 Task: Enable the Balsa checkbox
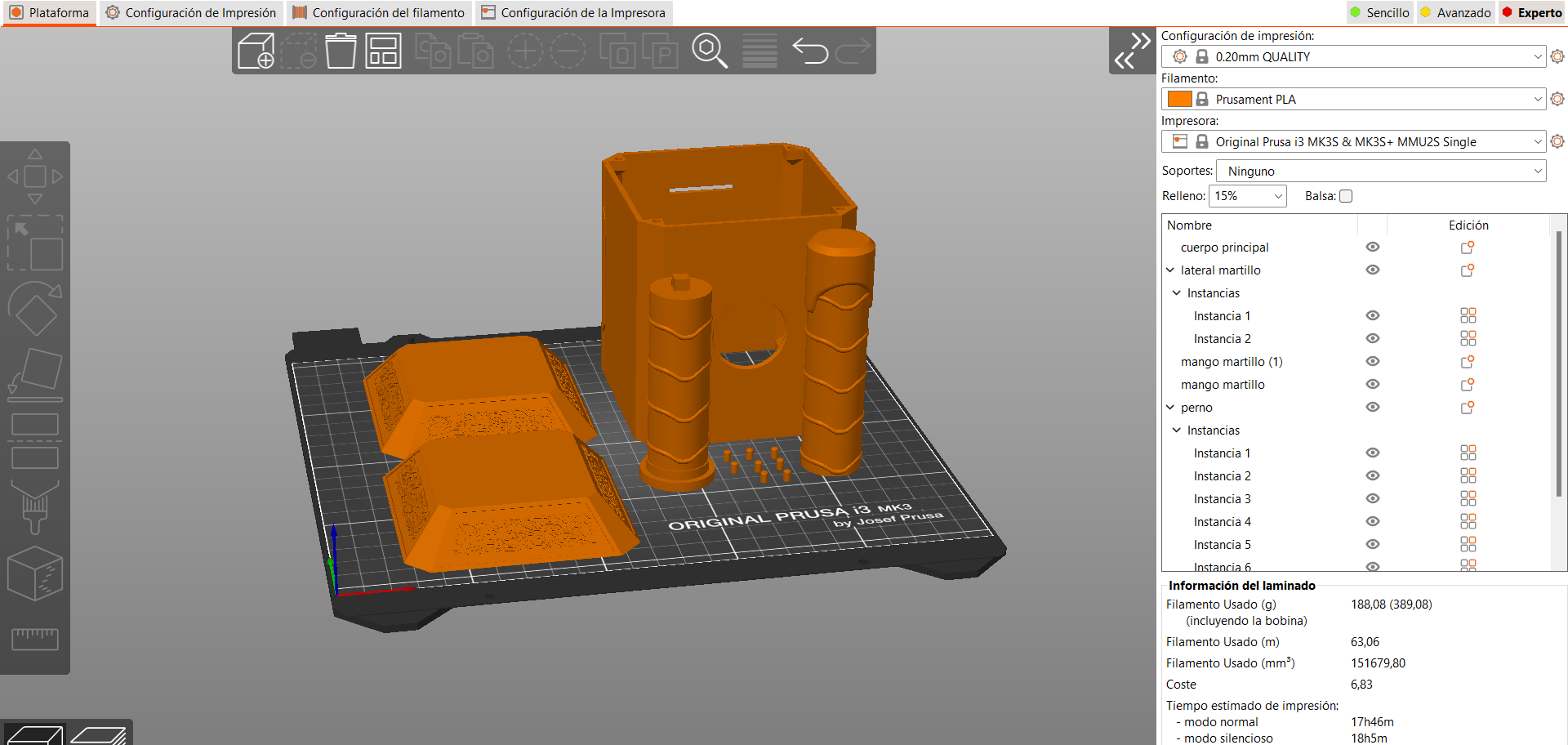pos(1346,196)
